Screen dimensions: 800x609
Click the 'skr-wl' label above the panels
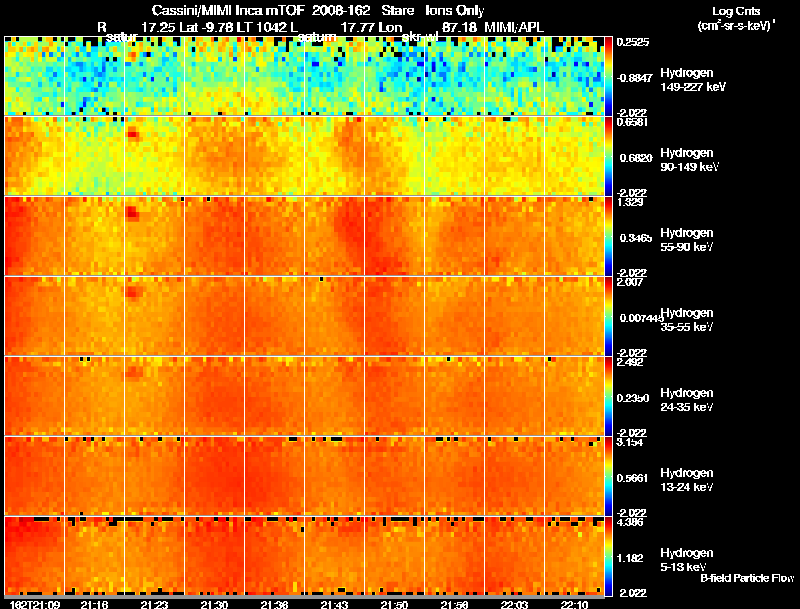pos(420,37)
